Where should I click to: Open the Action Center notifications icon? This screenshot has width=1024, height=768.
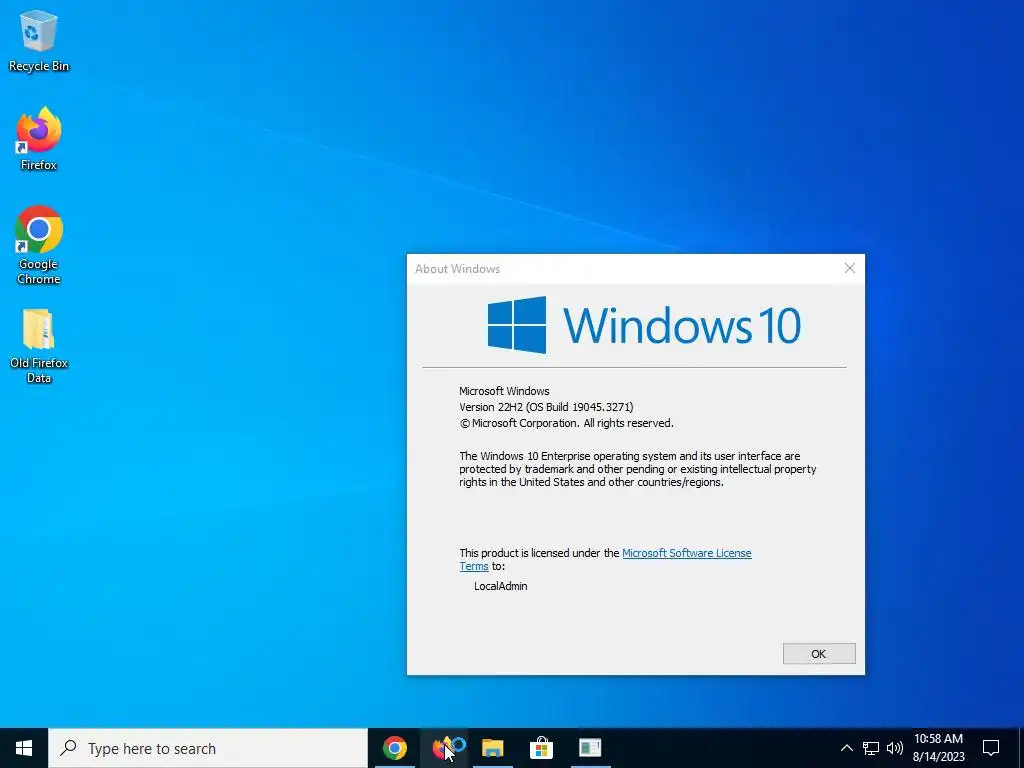pos(991,748)
